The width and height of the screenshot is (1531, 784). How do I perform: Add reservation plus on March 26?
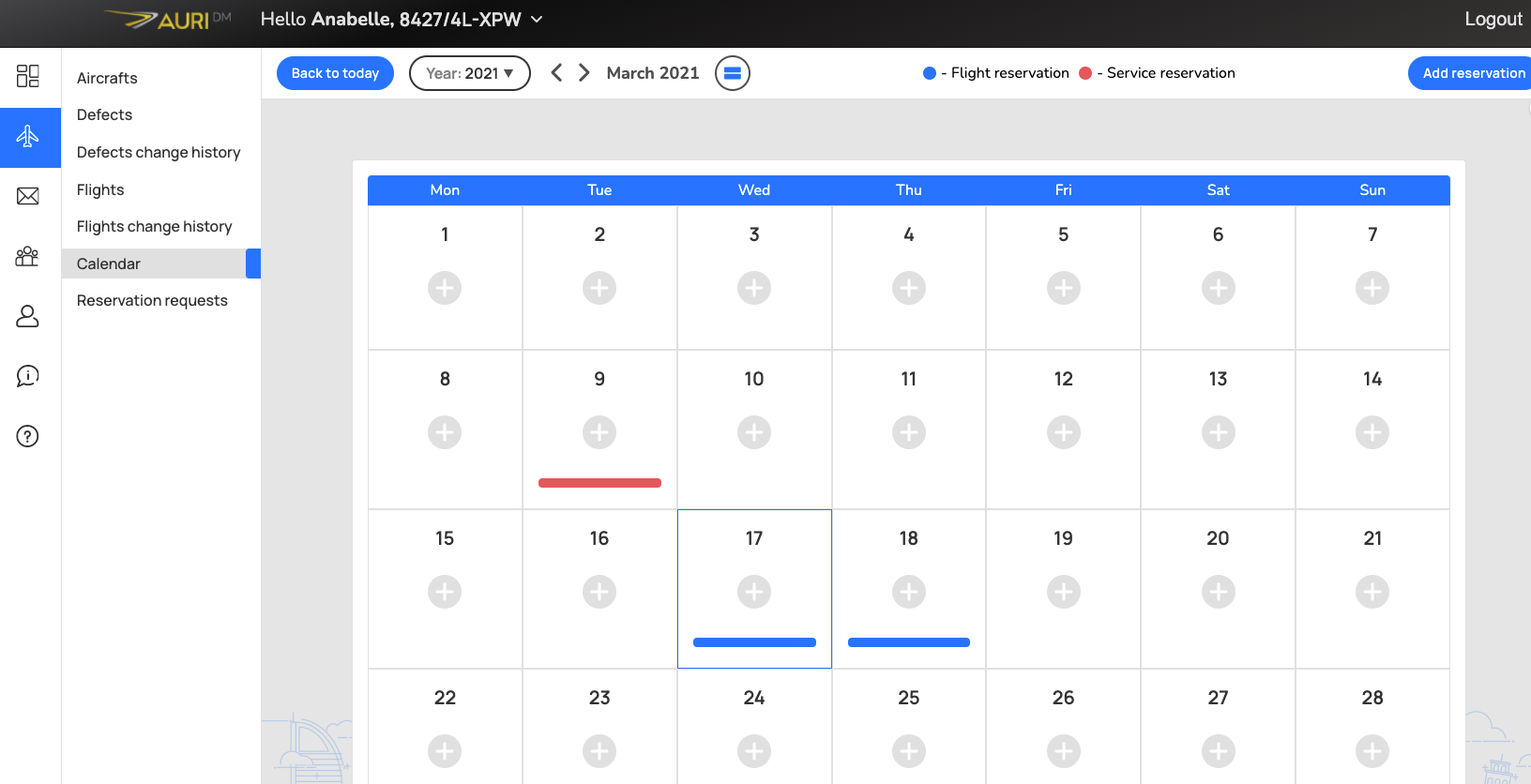[x=1064, y=751]
